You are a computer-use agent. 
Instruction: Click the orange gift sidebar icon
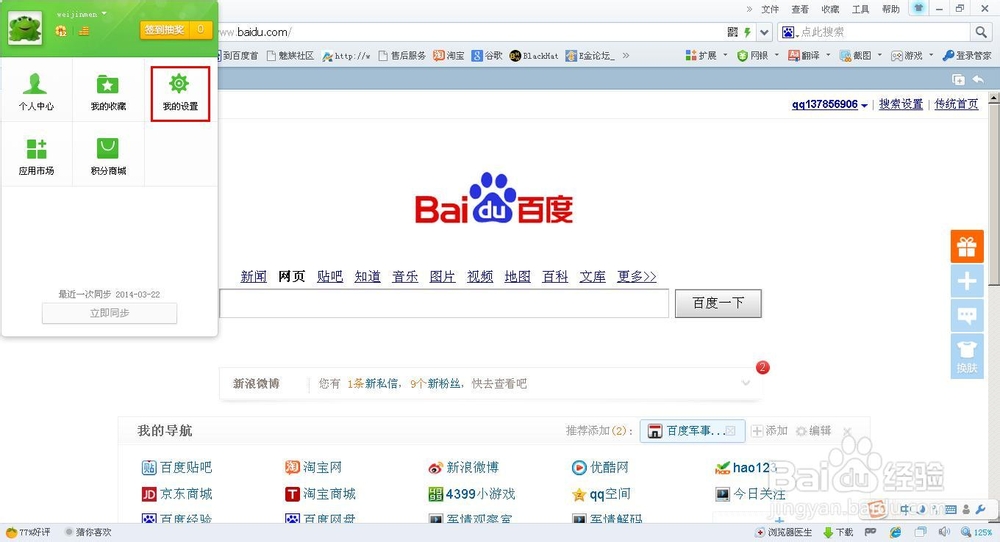(967, 246)
